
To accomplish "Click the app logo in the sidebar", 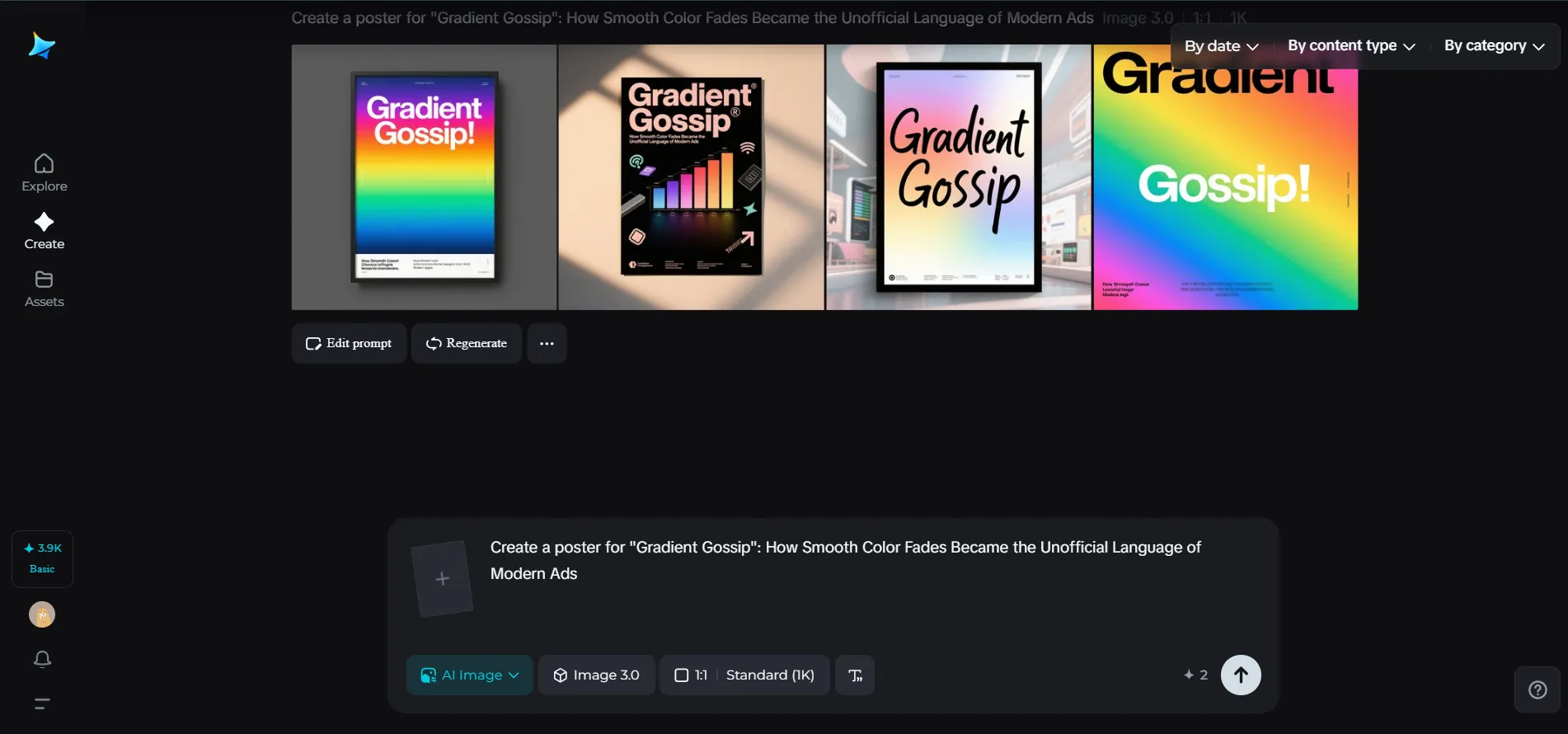I will coord(41,46).
